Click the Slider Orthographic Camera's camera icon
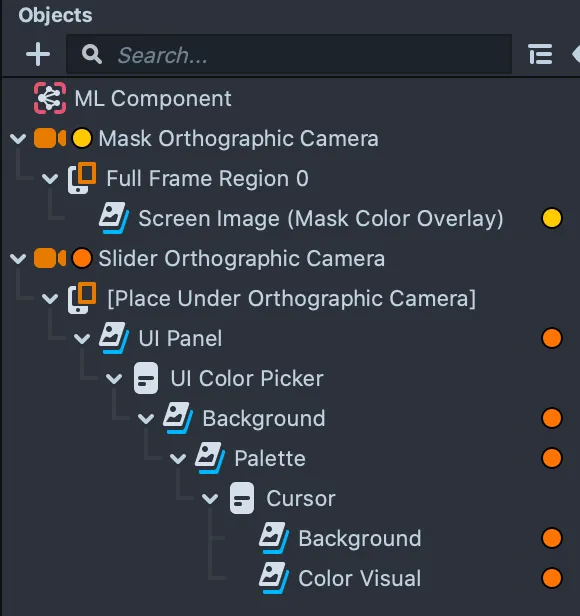This screenshot has height=616, width=580. [x=50, y=258]
